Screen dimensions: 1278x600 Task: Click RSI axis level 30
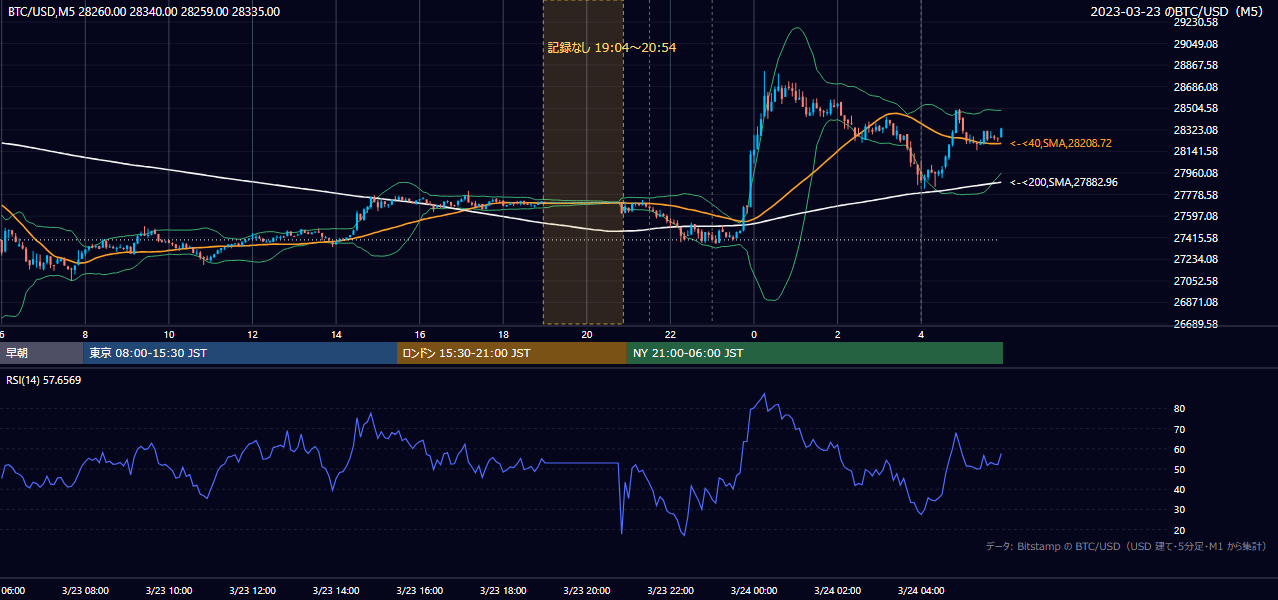[1179, 510]
